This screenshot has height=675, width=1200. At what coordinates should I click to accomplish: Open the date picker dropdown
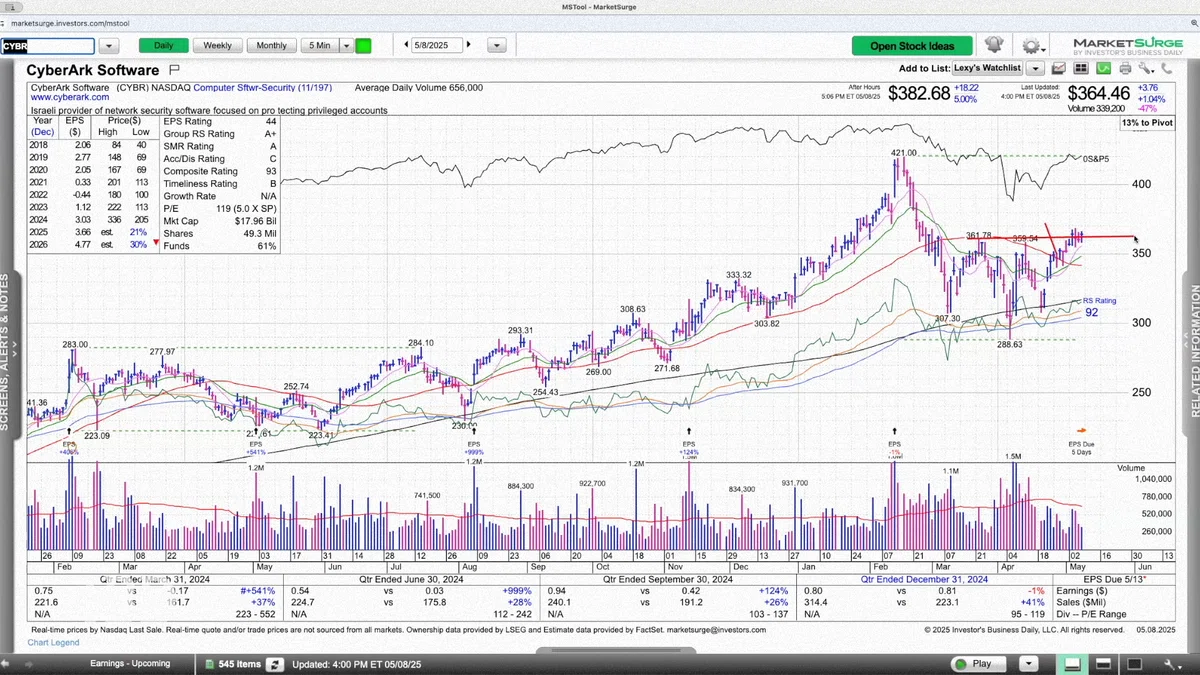[x=496, y=45]
